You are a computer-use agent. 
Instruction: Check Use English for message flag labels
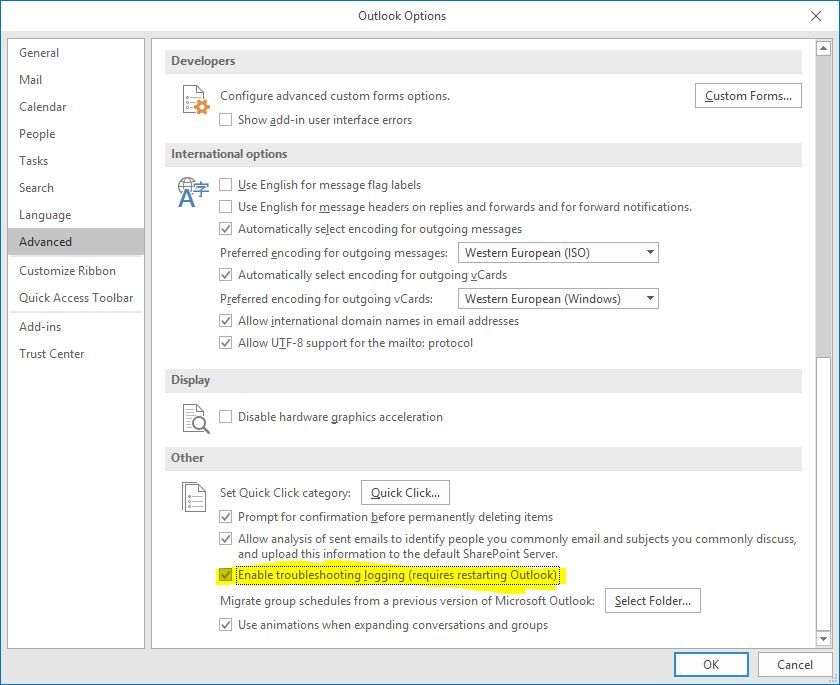pos(226,185)
